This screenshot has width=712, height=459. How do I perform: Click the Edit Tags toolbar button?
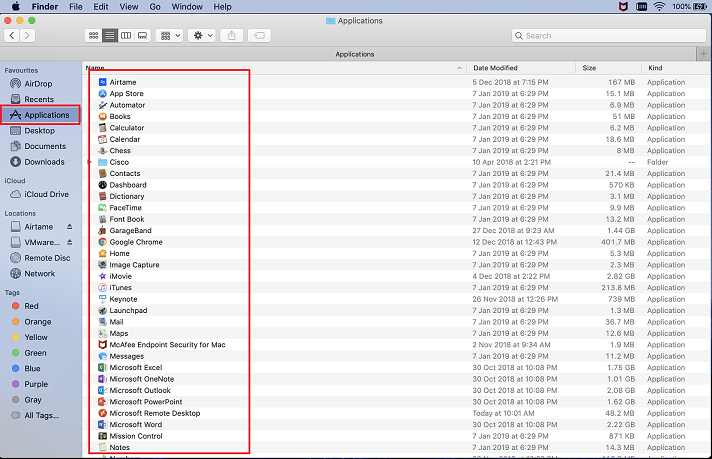point(259,35)
